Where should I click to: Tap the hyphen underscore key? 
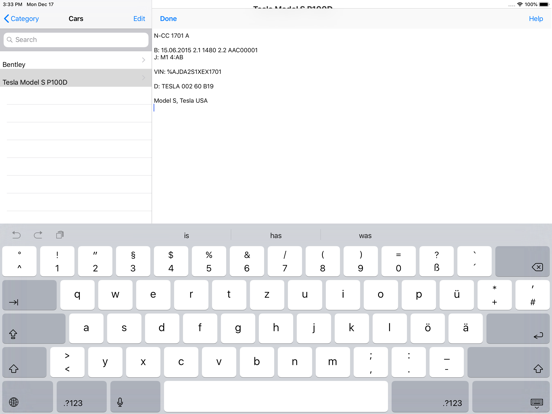point(447,362)
